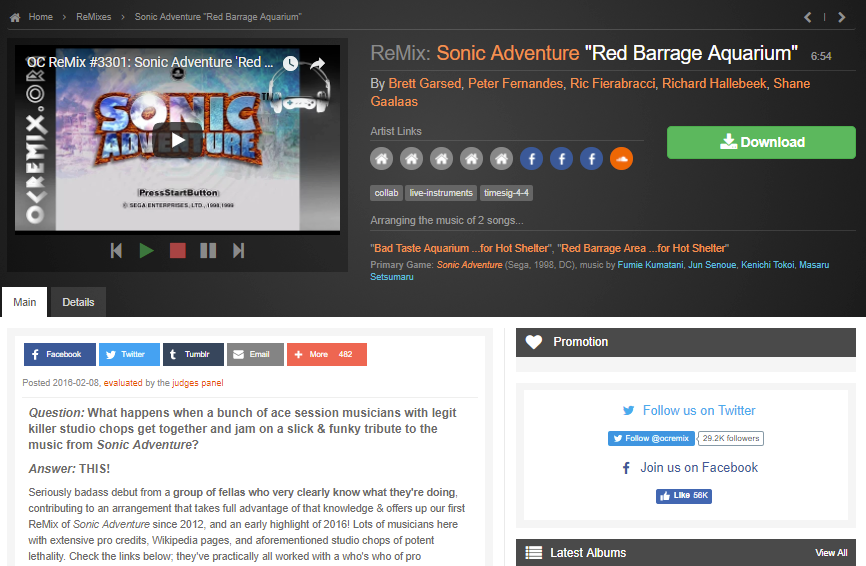The width and height of the screenshot is (866, 566).
Task: Open primary game Sonic Adventure link
Action: (x=469, y=265)
